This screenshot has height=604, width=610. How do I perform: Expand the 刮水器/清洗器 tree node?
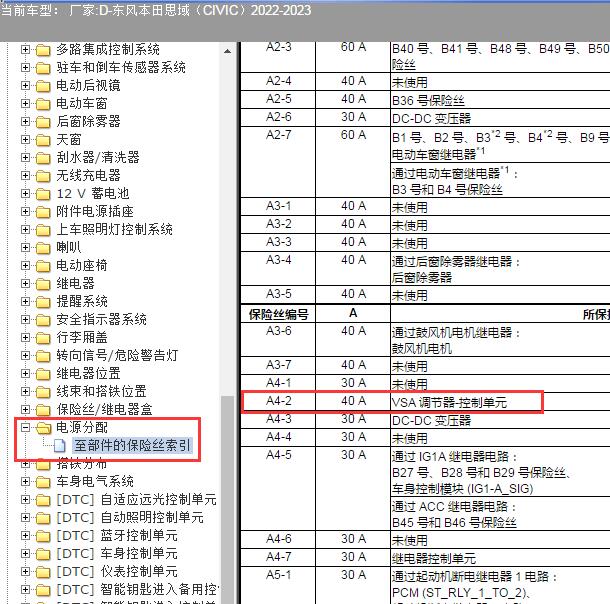pyautogui.click(x=25, y=158)
